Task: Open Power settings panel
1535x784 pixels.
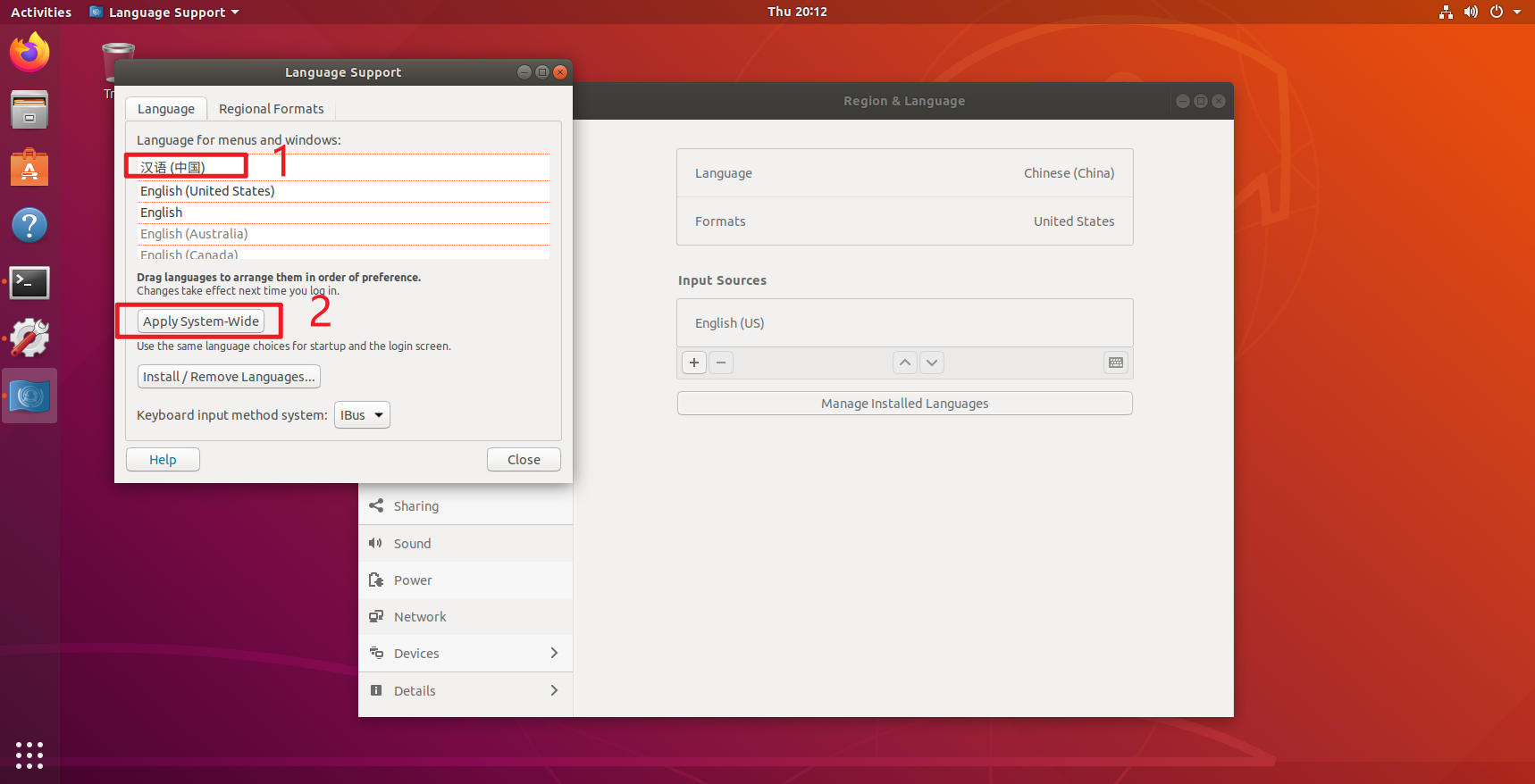Action: [466, 580]
